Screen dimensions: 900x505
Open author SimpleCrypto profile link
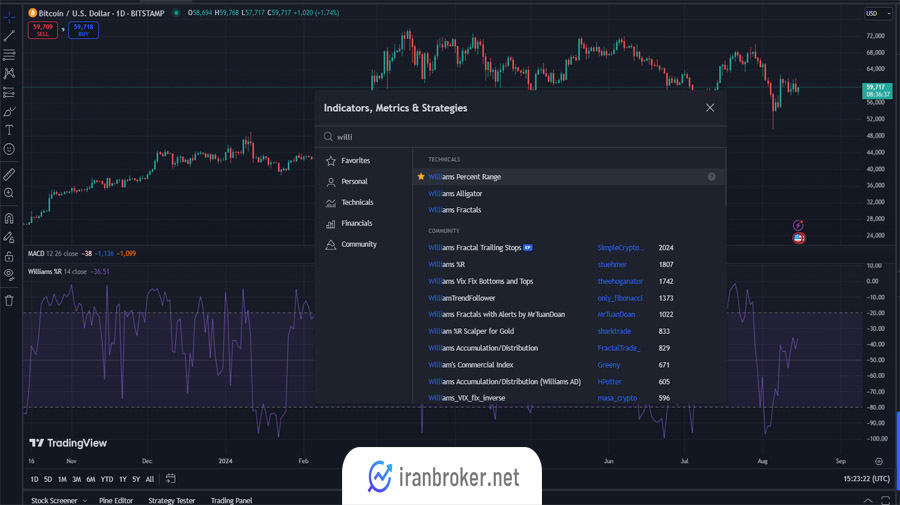point(620,248)
